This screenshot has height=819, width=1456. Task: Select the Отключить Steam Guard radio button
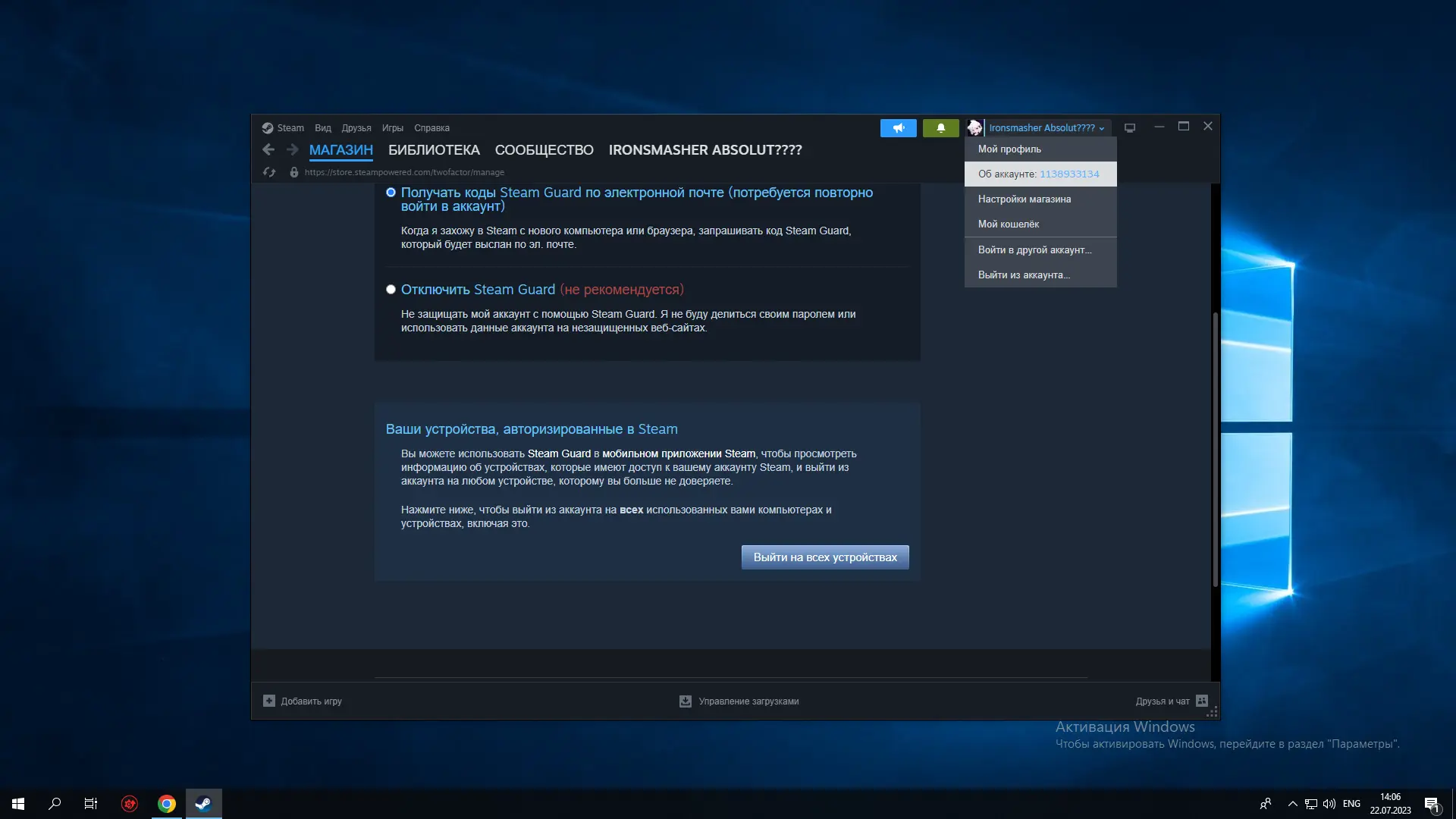click(x=391, y=290)
